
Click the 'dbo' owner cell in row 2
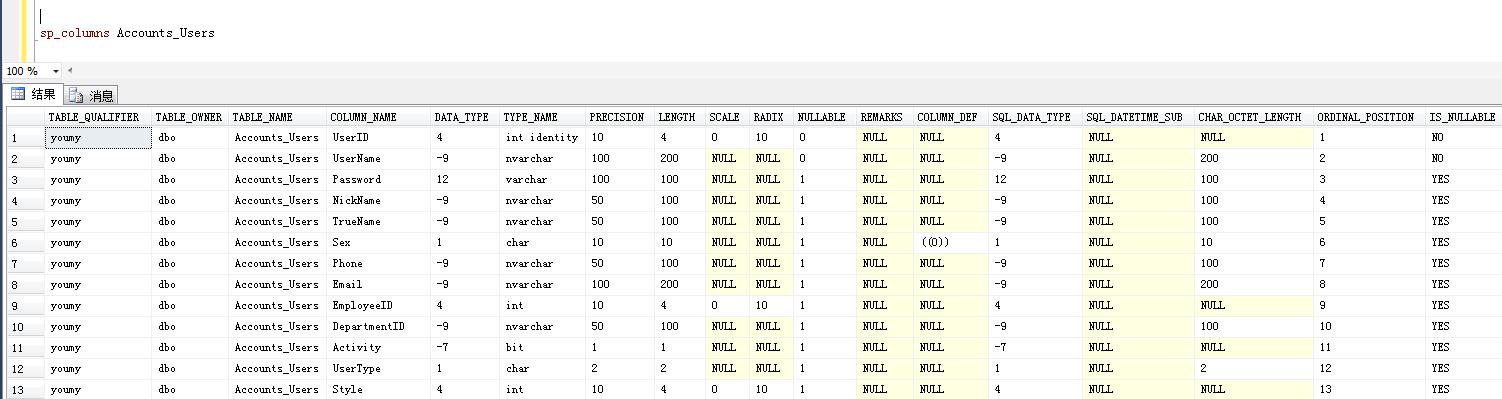(x=190, y=159)
